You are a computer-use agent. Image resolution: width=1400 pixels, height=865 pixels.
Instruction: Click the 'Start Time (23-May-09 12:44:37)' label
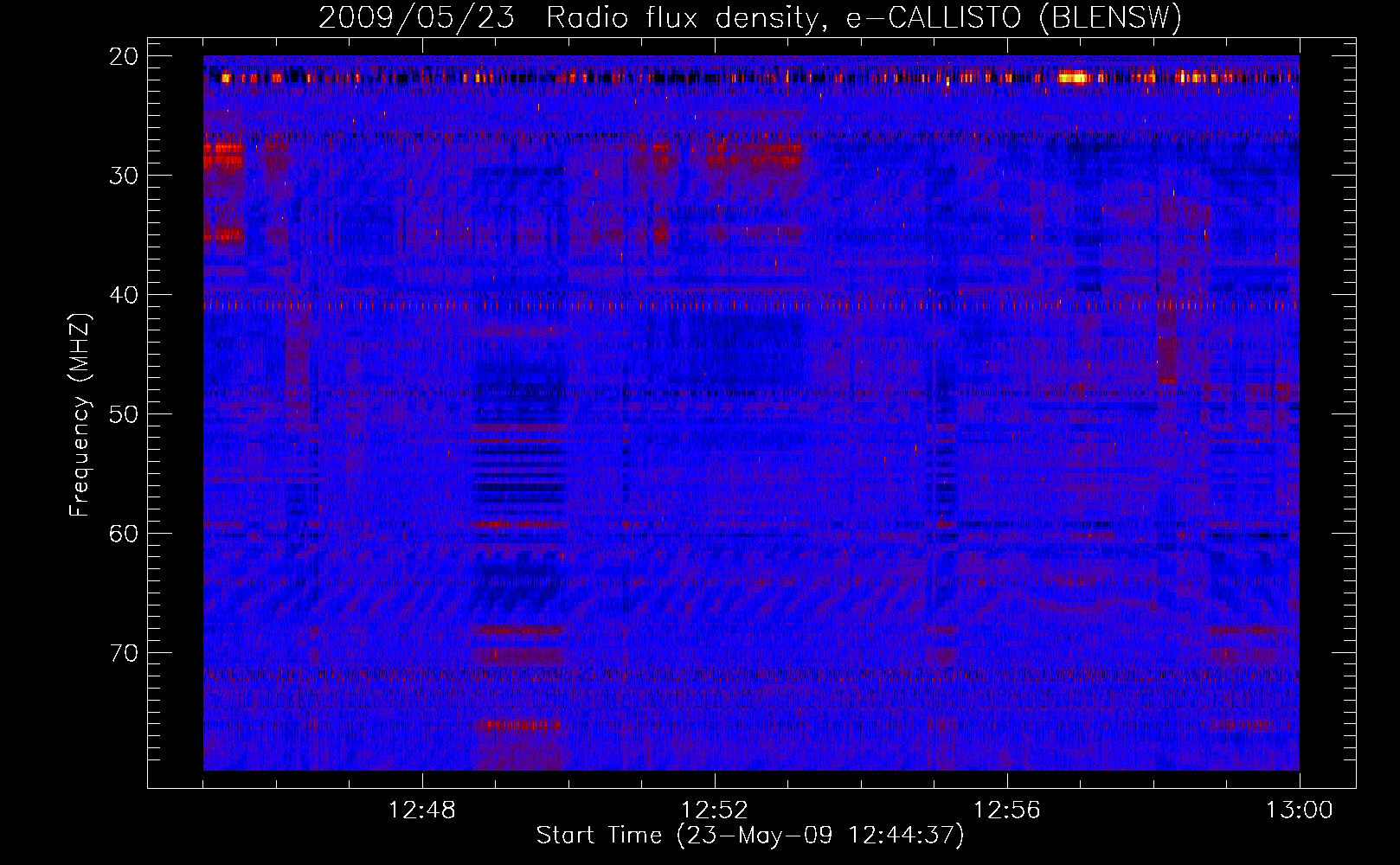(750, 836)
